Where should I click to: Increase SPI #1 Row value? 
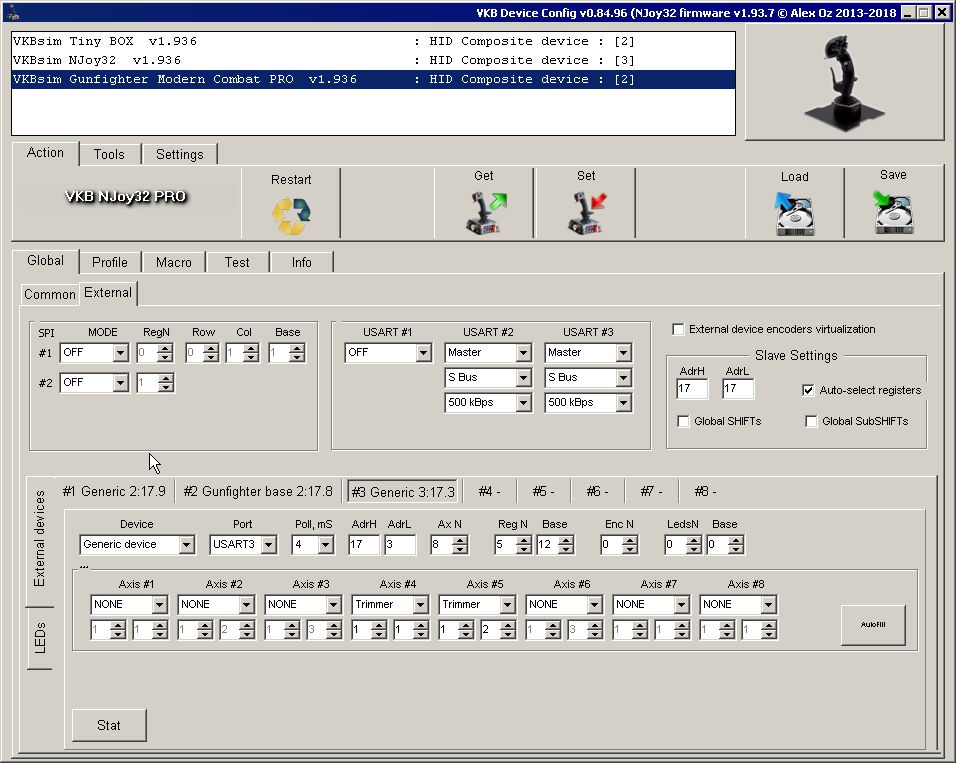(211, 348)
